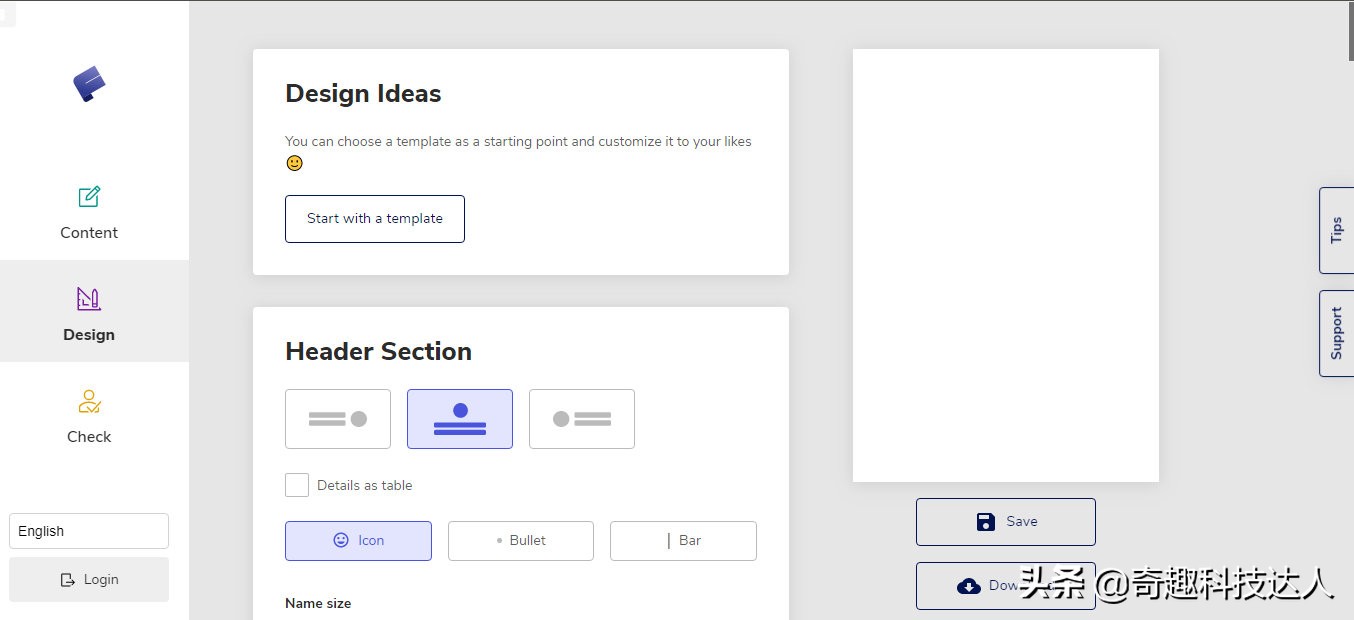Screen dimensions: 1354x620
Task: Open the English language dropdown
Action: coord(89,531)
